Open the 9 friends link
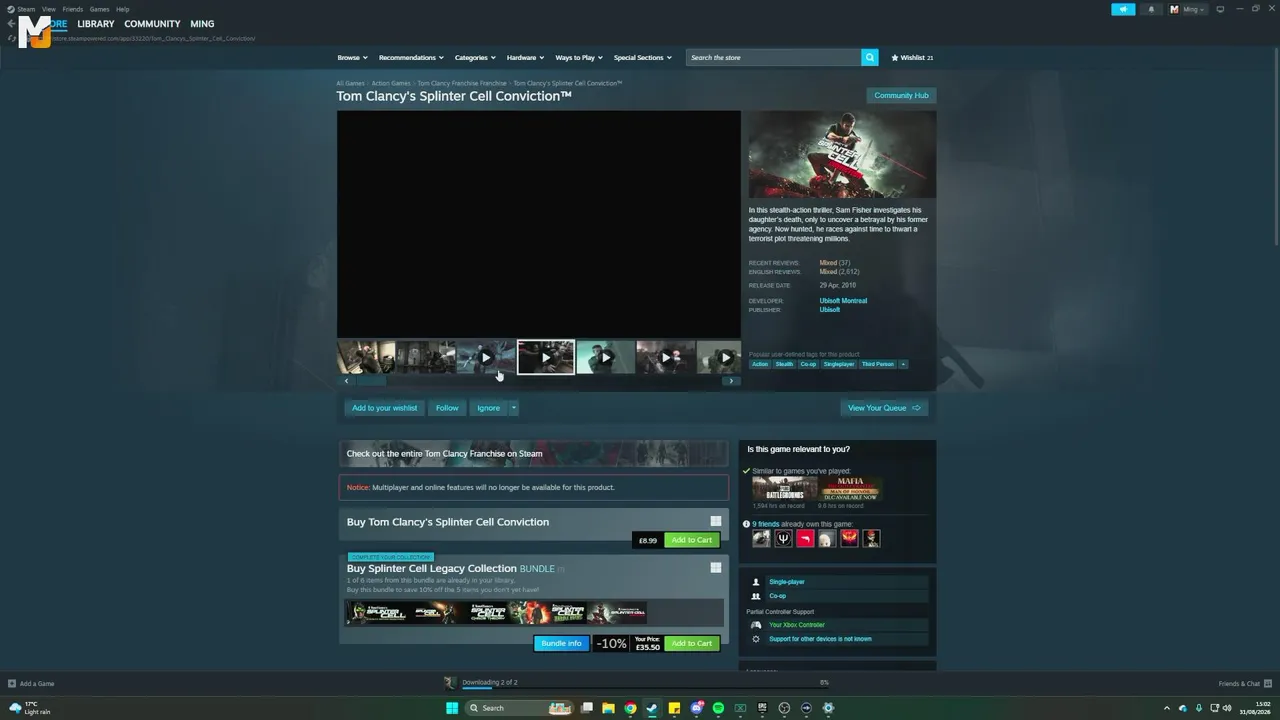This screenshot has height=720, width=1280. pos(765,524)
